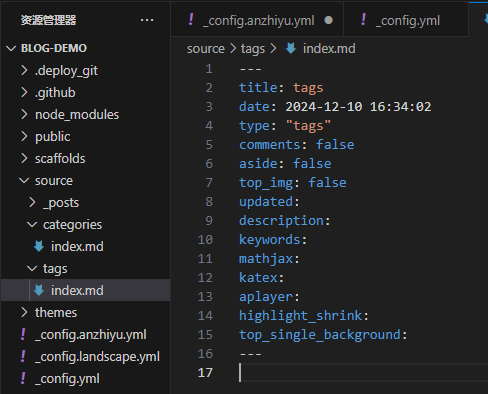Click the 'title: tags' line in editor
Image resolution: width=488 pixels, height=394 pixels.
tap(281, 88)
